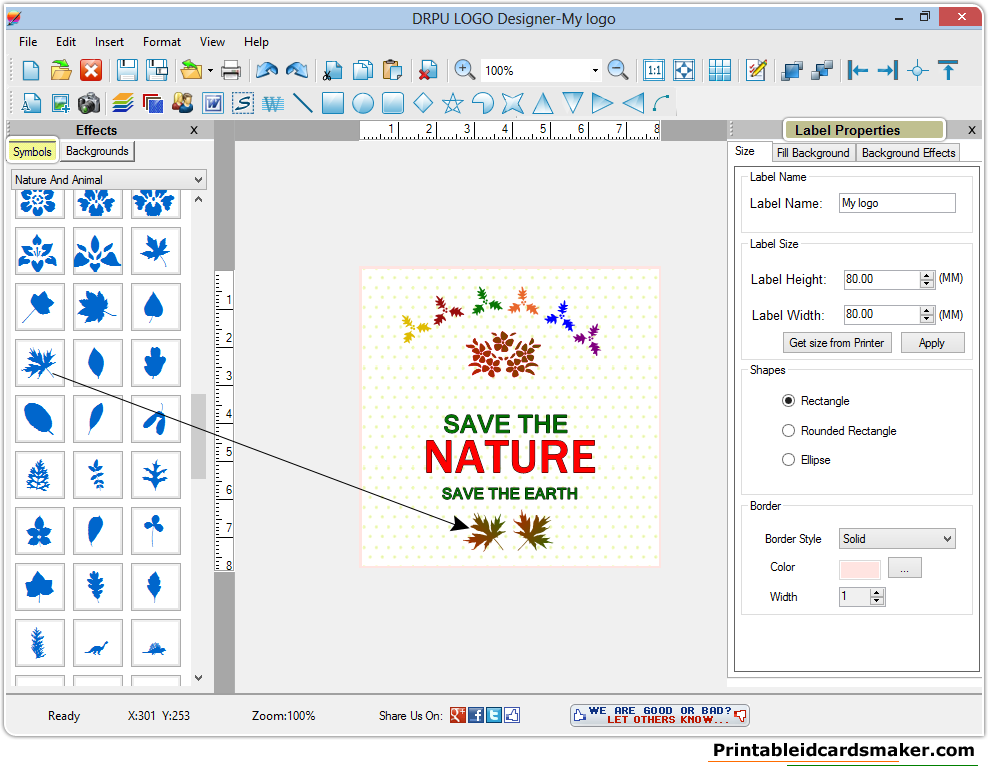Select the Rounded Rectangle radio button
This screenshot has height=766, width=988.
point(788,430)
